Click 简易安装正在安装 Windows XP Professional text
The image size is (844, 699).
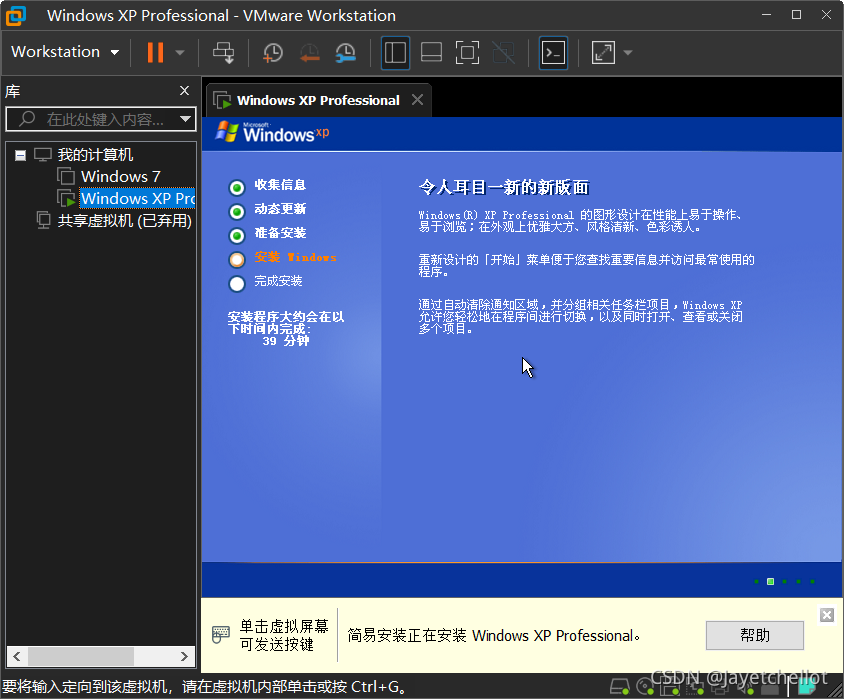[x=494, y=636]
